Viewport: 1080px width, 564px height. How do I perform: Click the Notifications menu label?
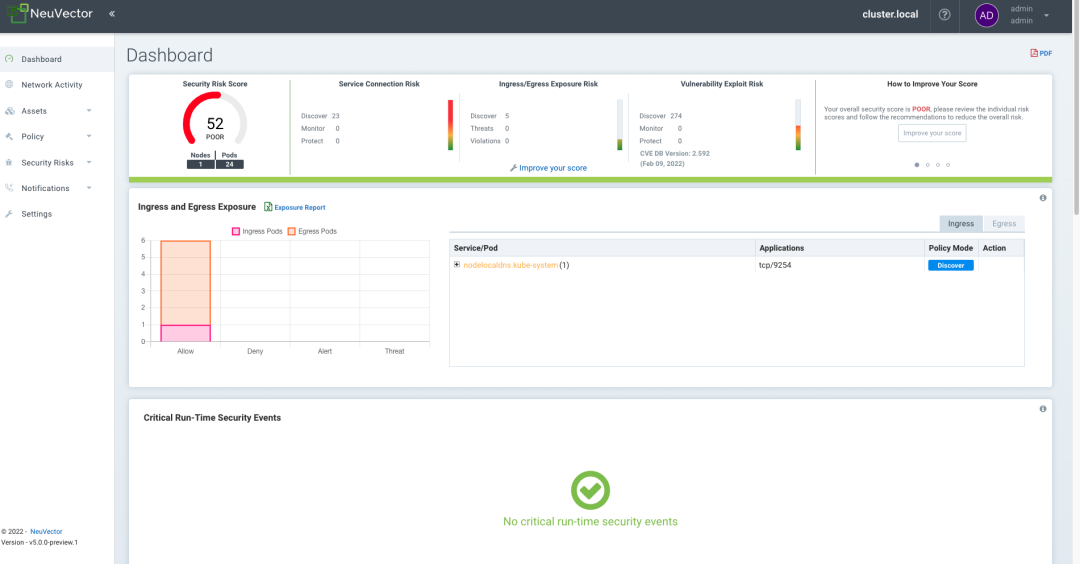pos(45,188)
